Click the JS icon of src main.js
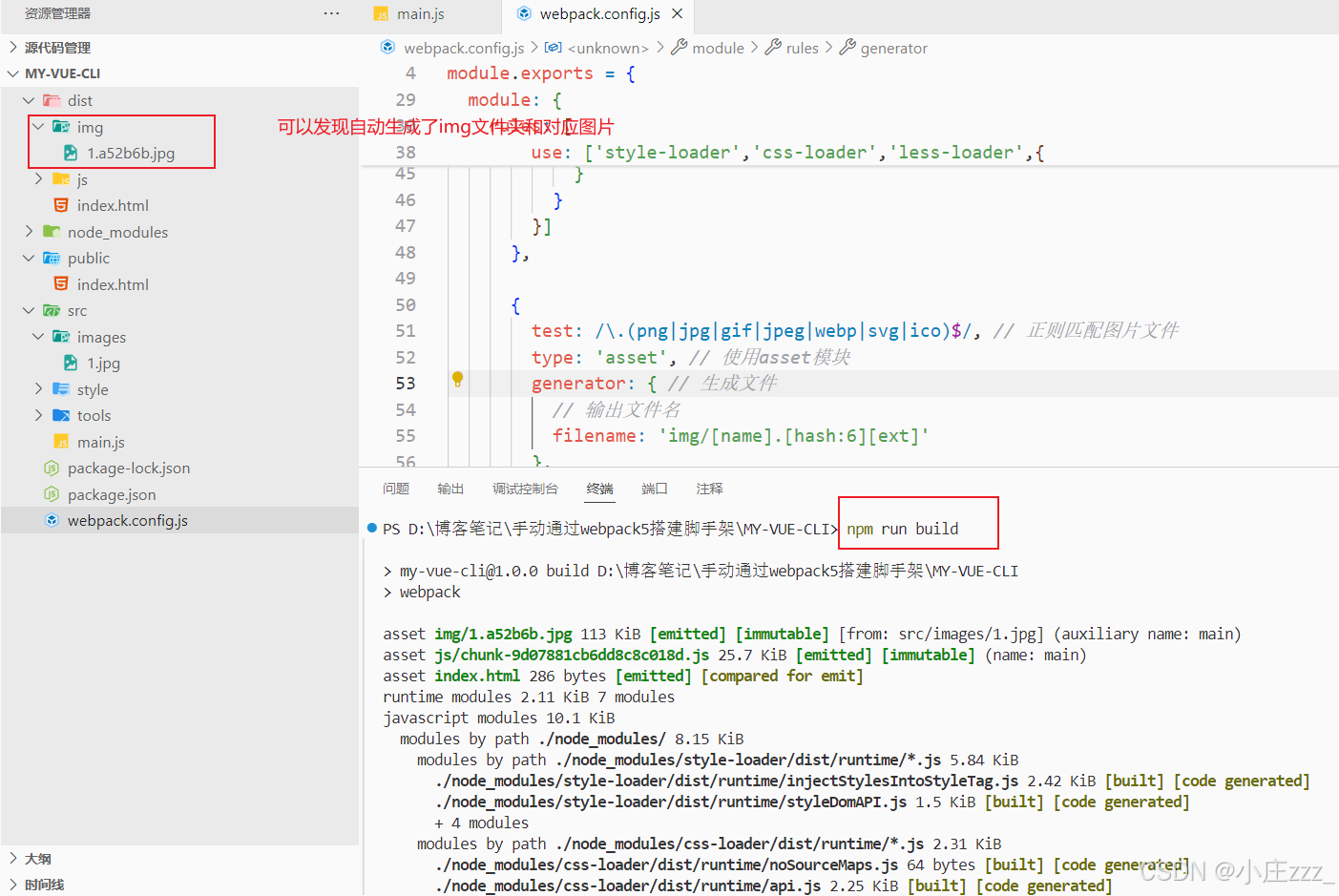The image size is (1339, 896). click(x=61, y=442)
